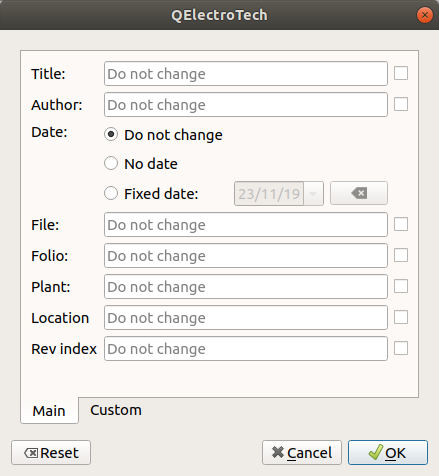The height and width of the screenshot is (476, 439).
Task: Click the 23/11/19 date field
Action: click(269, 194)
